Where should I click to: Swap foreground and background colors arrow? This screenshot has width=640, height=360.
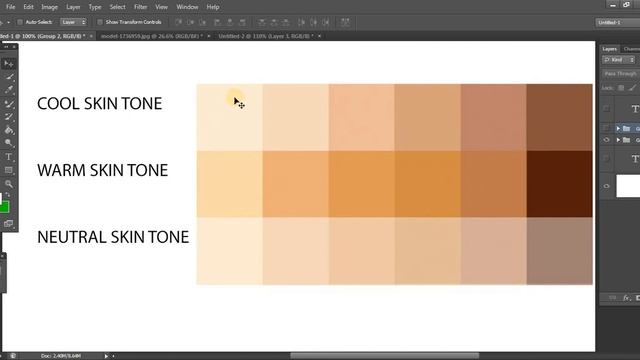point(8,195)
